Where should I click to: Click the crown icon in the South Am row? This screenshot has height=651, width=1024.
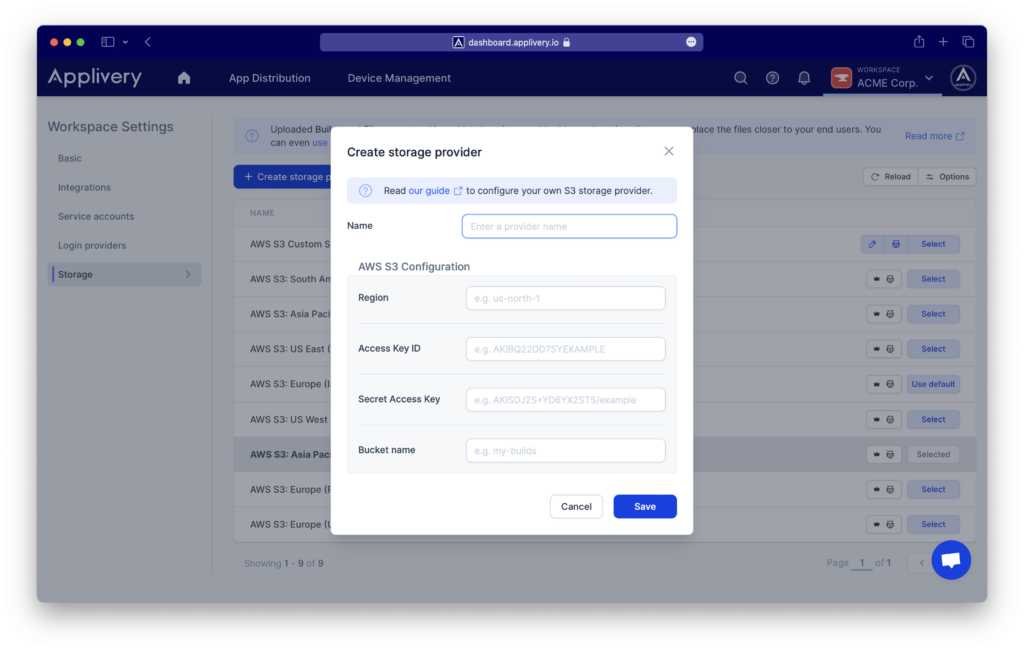[x=876, y=279]
